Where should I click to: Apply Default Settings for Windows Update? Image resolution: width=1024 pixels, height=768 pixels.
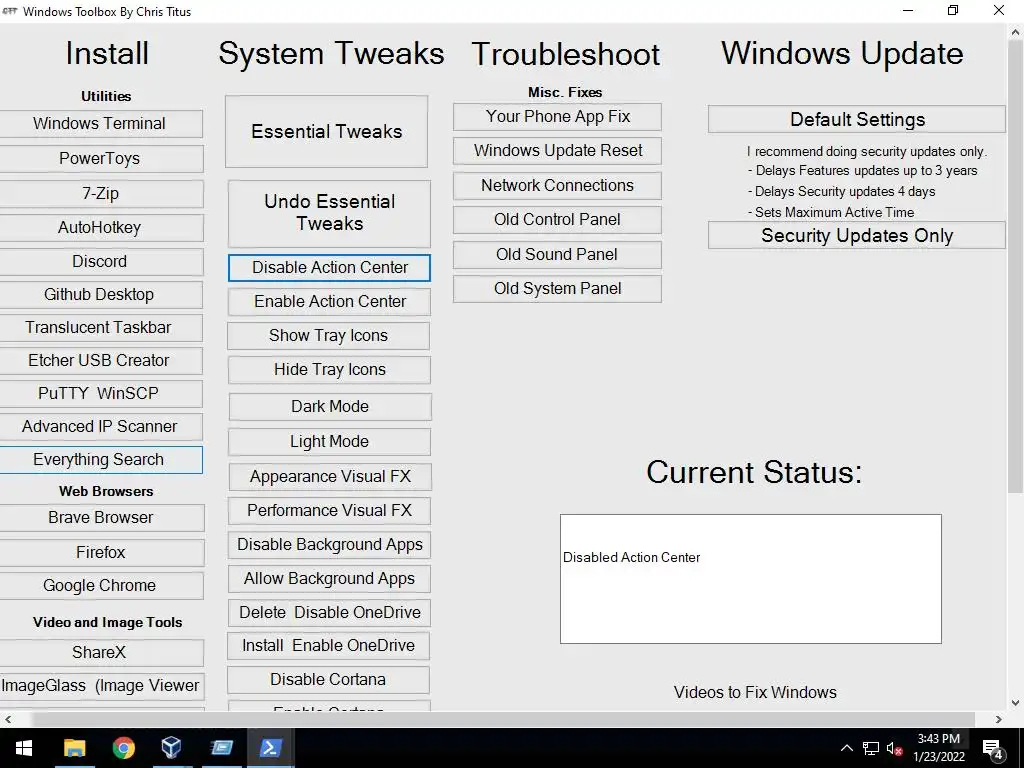[x=857, y=120]
